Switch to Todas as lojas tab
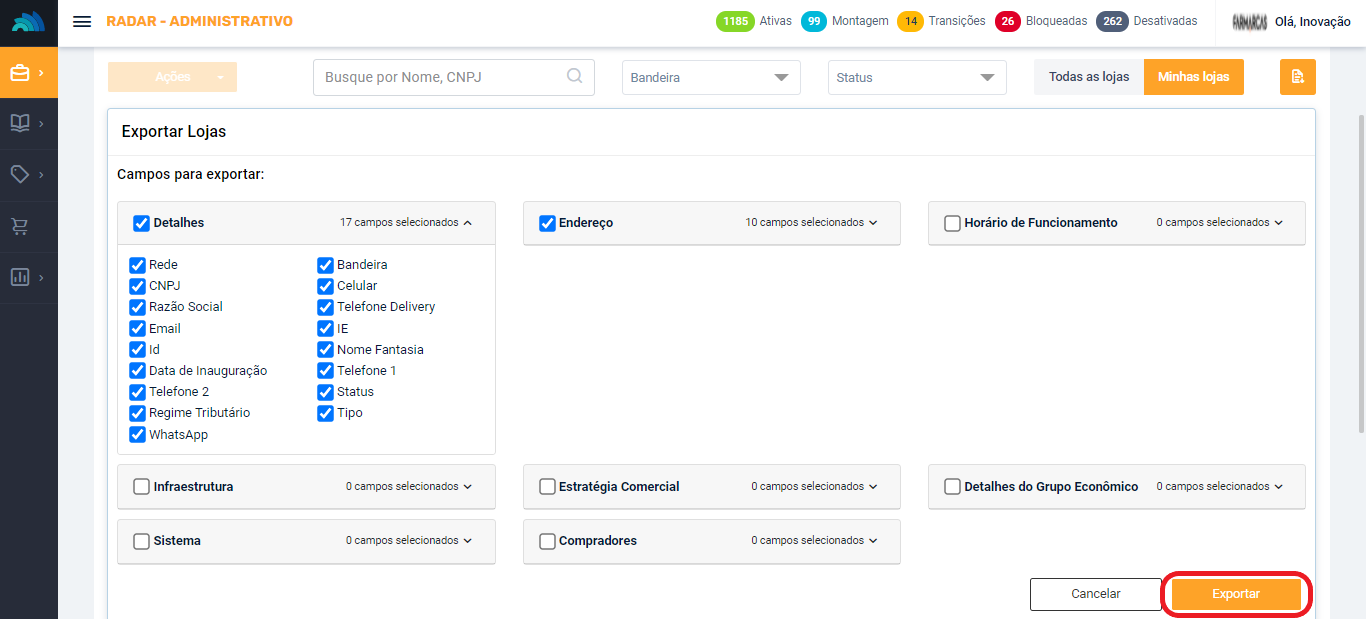Screen dimensions: 1366x619 tap(1089, 77)
